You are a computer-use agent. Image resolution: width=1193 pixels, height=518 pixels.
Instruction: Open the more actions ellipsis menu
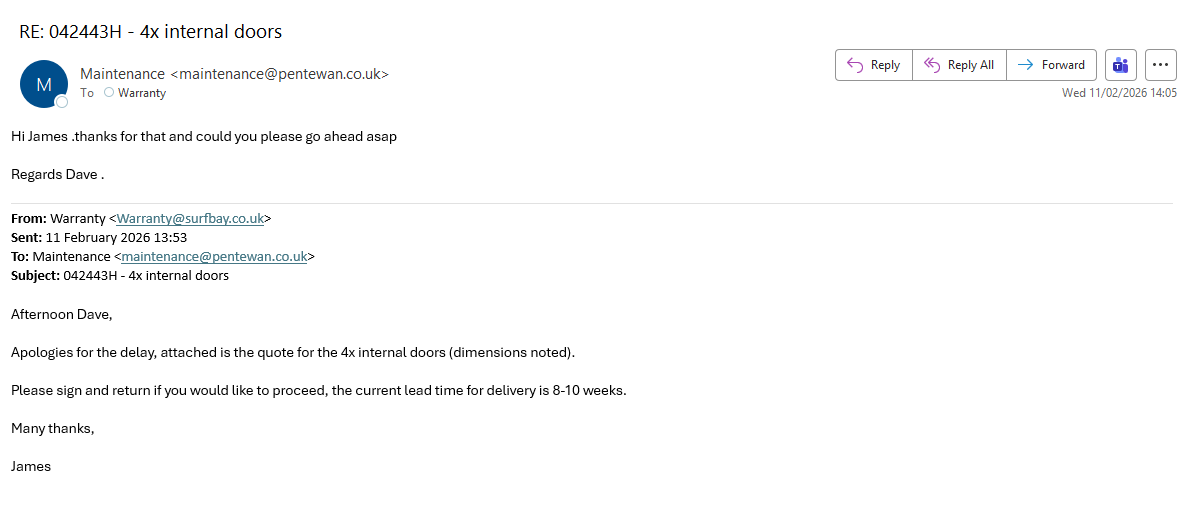1160,65
